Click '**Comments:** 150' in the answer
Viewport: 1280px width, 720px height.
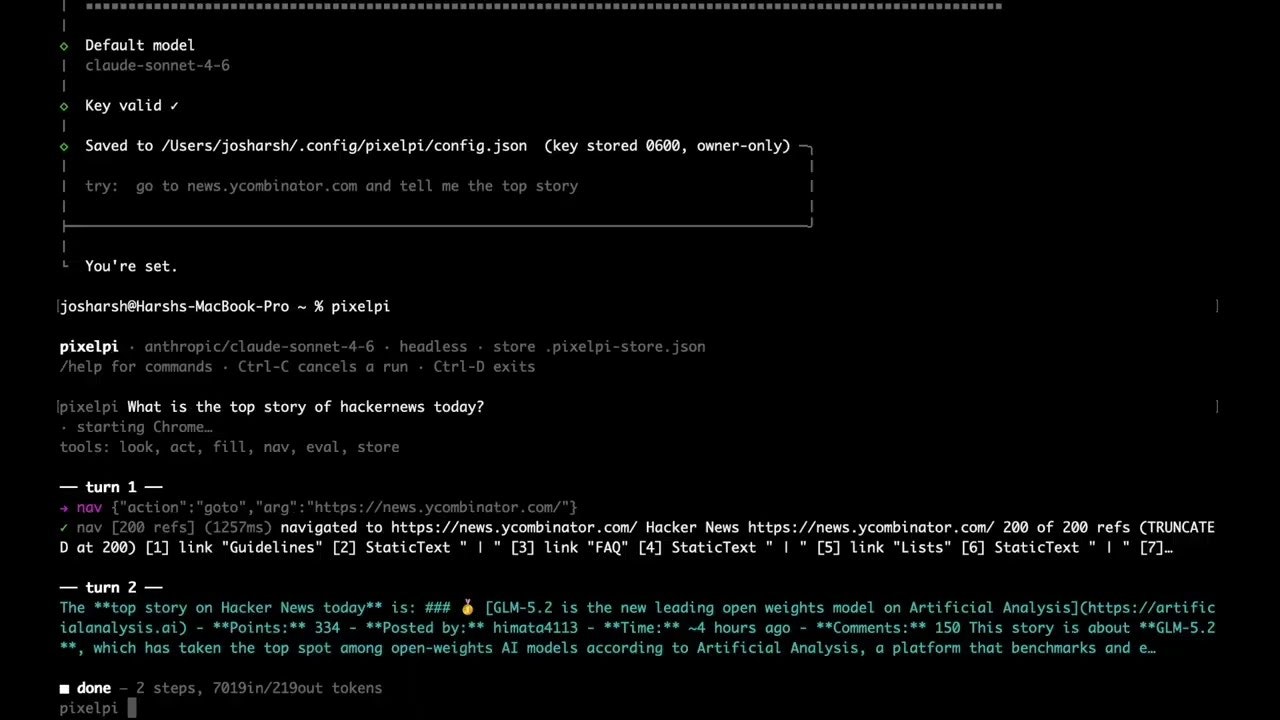(x=883, y=628)
